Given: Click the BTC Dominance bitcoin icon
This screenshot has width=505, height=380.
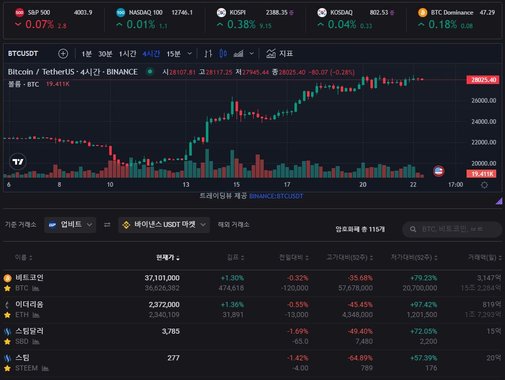Looking at the screenshot, I should (423, 13).
